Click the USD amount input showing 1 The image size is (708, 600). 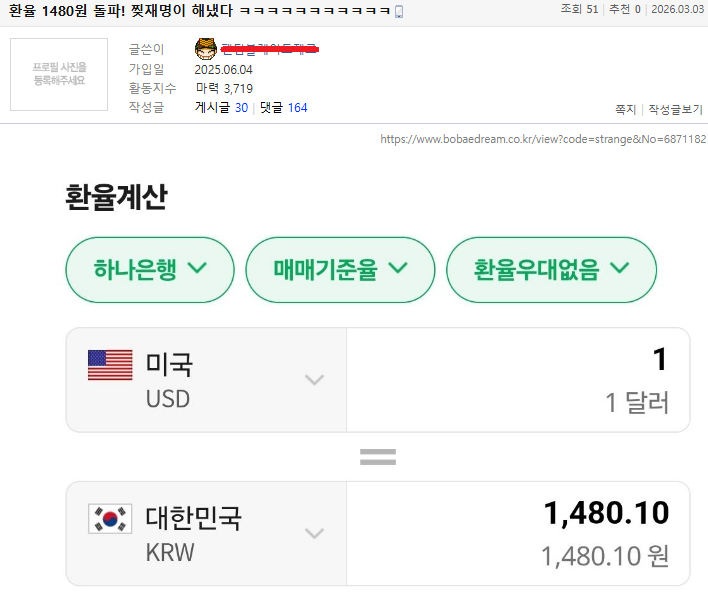[x=518, y=361]
